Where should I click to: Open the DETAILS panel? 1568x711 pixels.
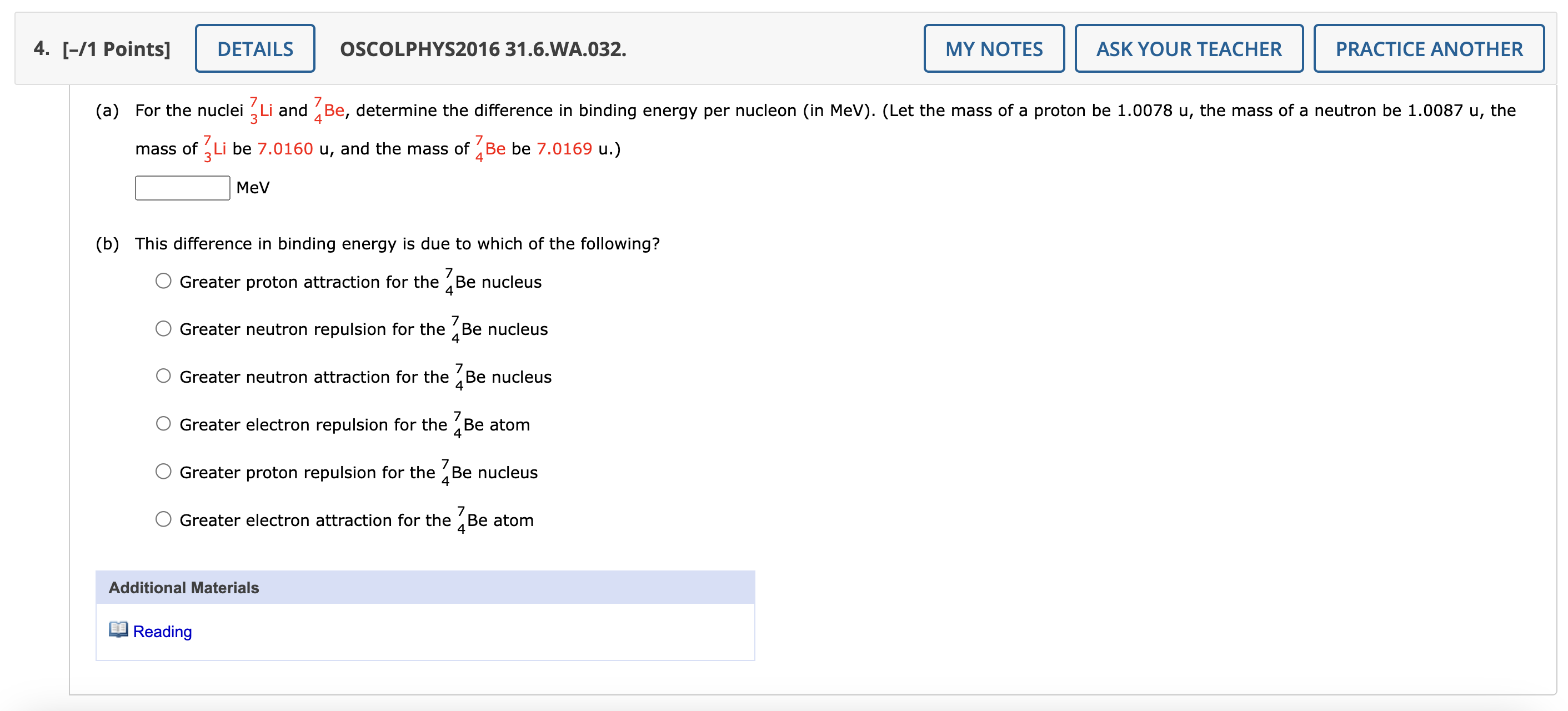click(254, 48)
